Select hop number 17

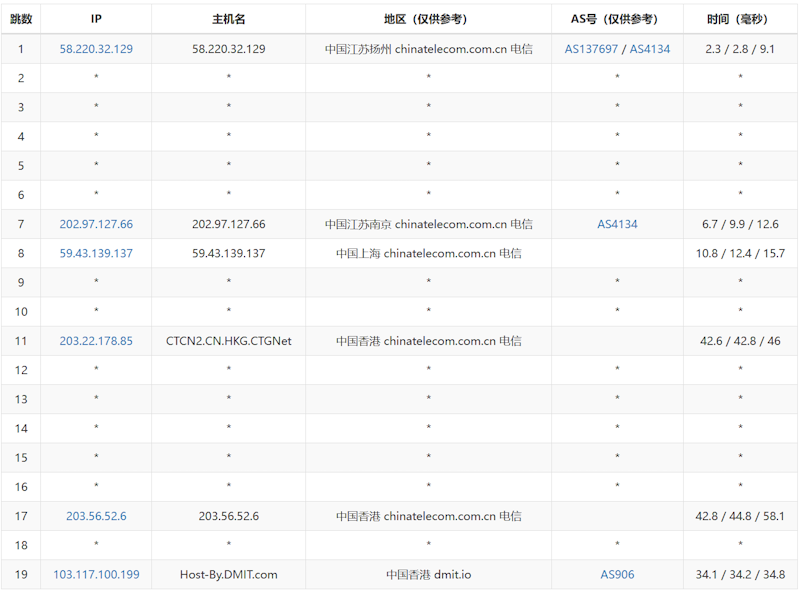(21, 516)
